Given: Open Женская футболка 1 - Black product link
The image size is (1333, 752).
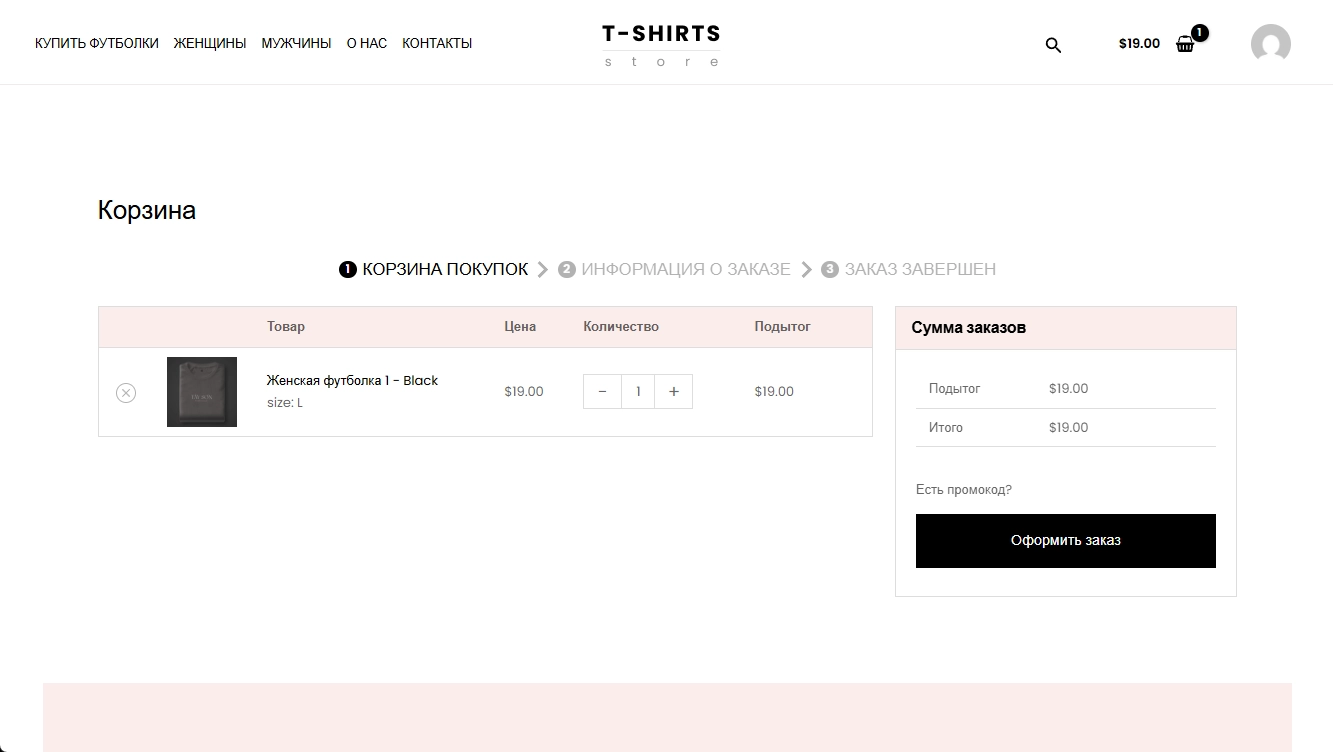Looking at the screenshot, I should tap(352, 380).
